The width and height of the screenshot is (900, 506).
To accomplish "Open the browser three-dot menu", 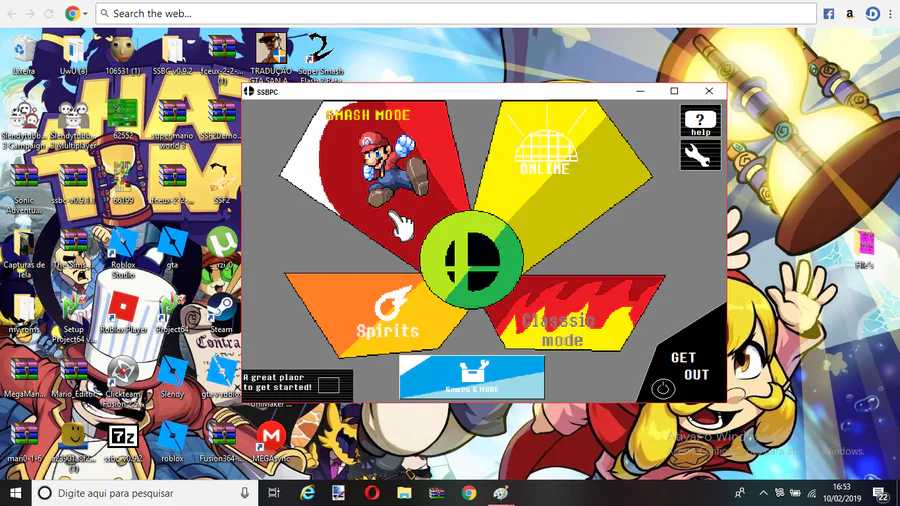I will point(890,13).
